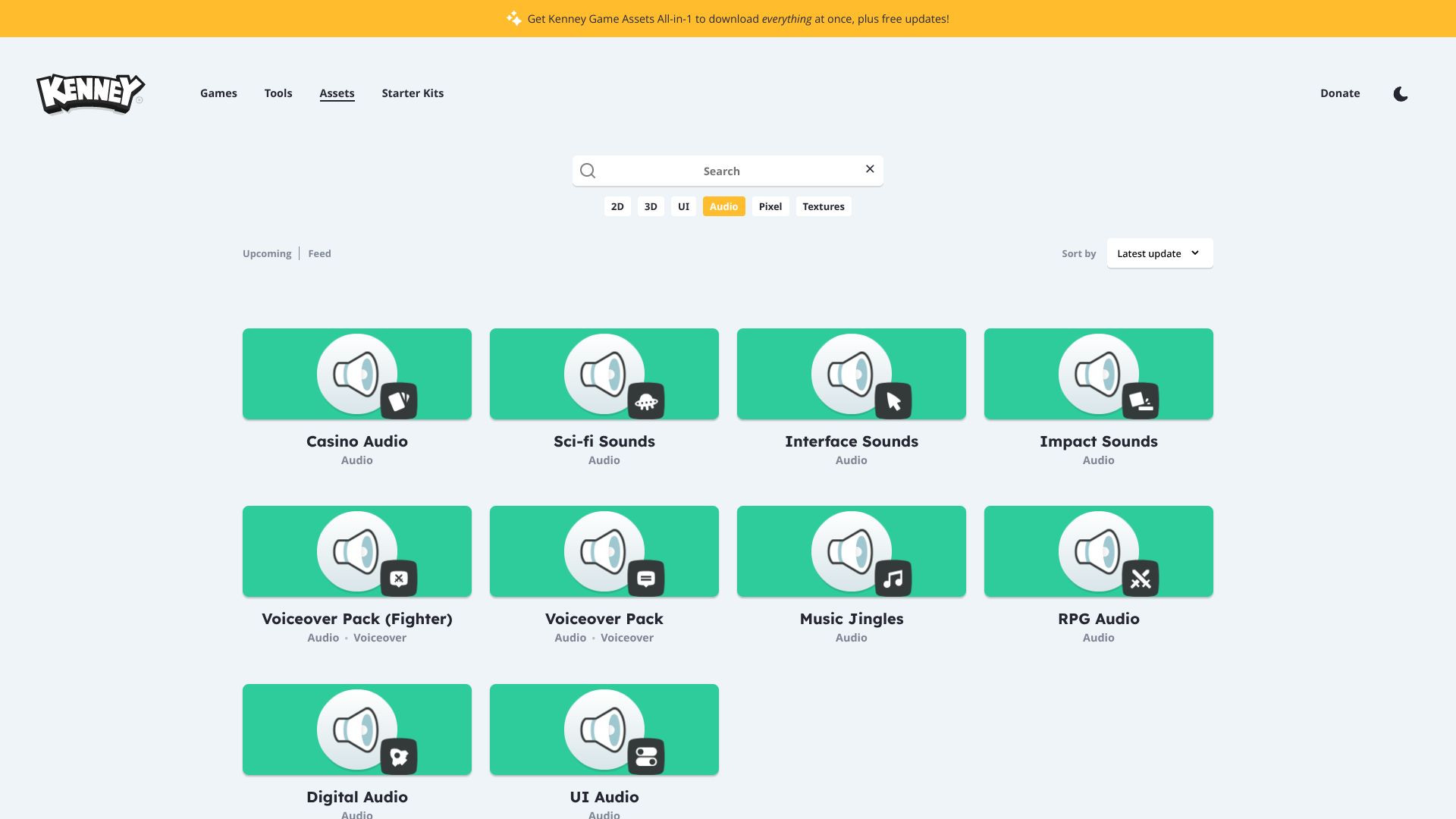
Task: Click the Upcoming link
Action: click(267, 253)
